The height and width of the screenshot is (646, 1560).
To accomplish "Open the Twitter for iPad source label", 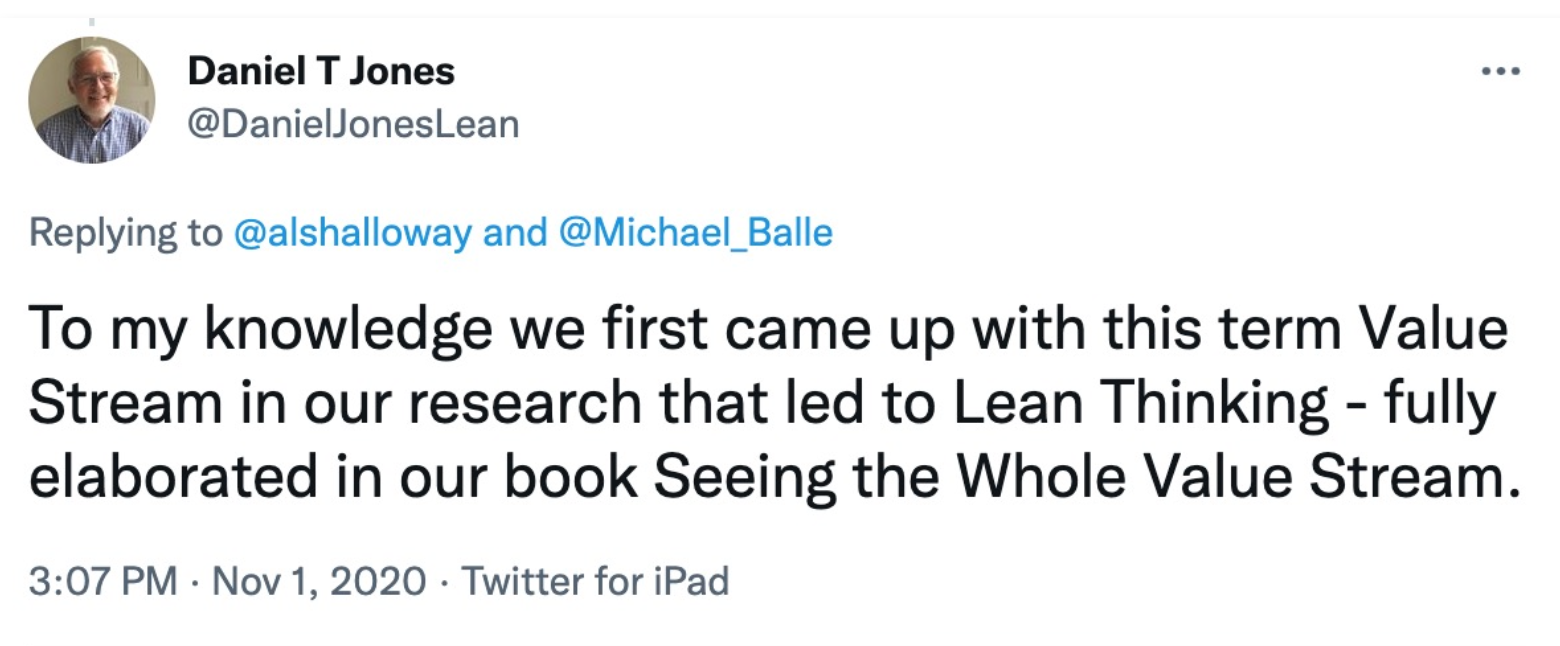I will pos(593,581).
